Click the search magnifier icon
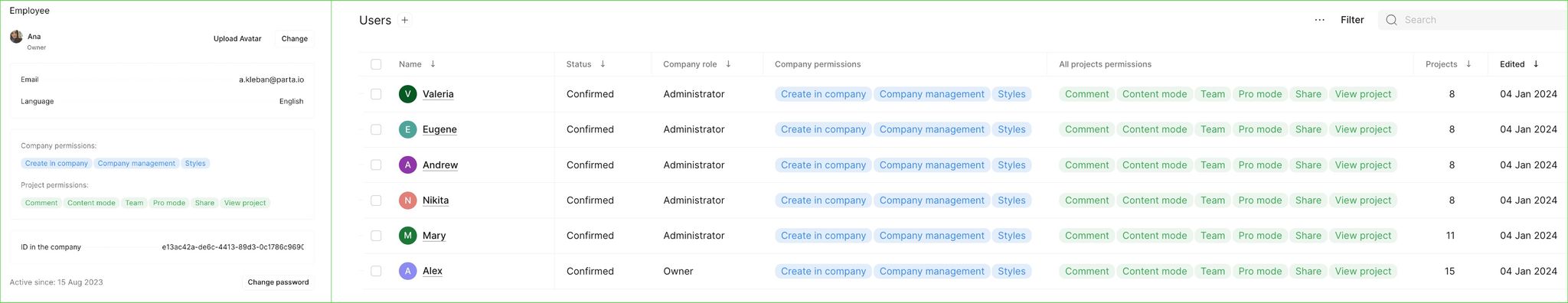1568x303 pixels. pyautogui.click(x=1391, y=20)
